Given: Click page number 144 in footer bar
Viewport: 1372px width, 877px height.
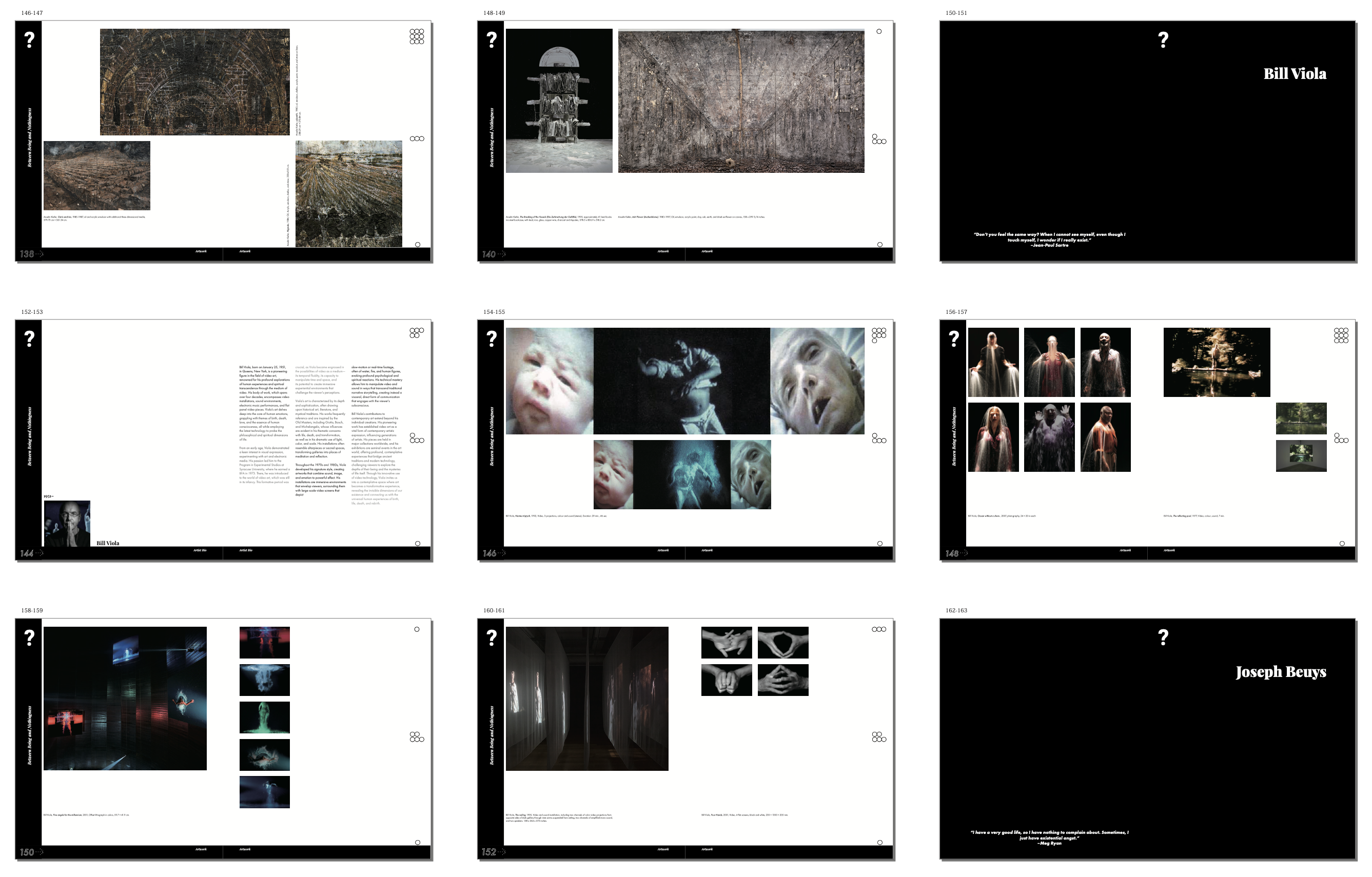Looking at the screenshot, I should coord(27,553).
